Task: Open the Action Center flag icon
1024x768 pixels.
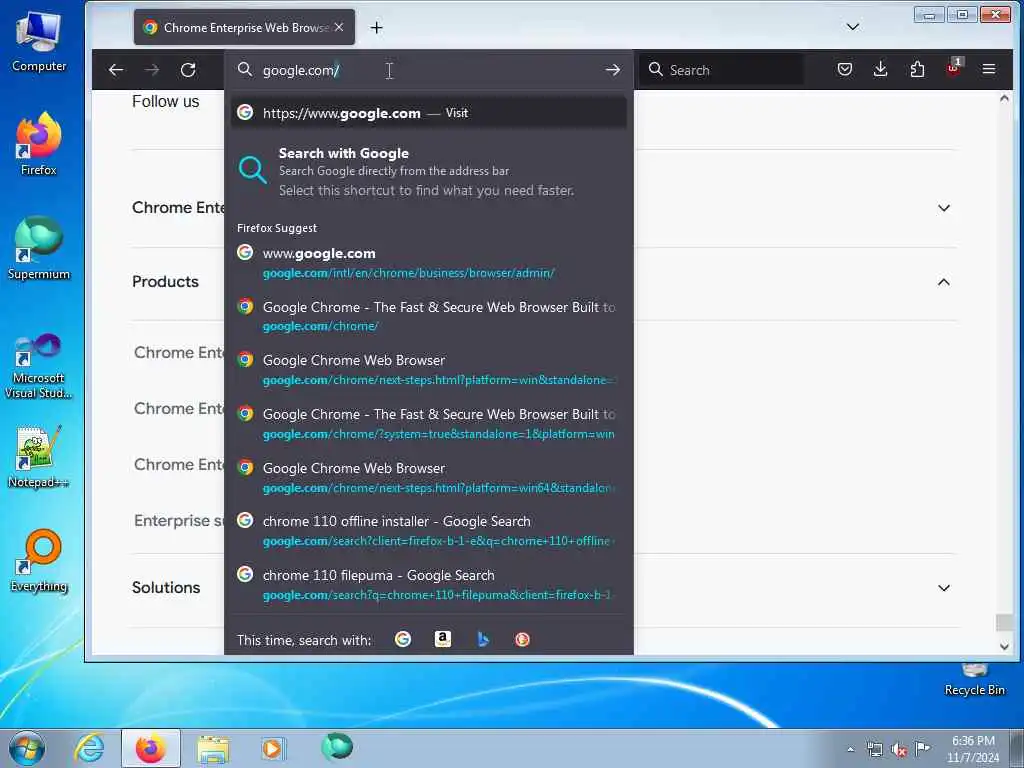Action: [923, 748]
